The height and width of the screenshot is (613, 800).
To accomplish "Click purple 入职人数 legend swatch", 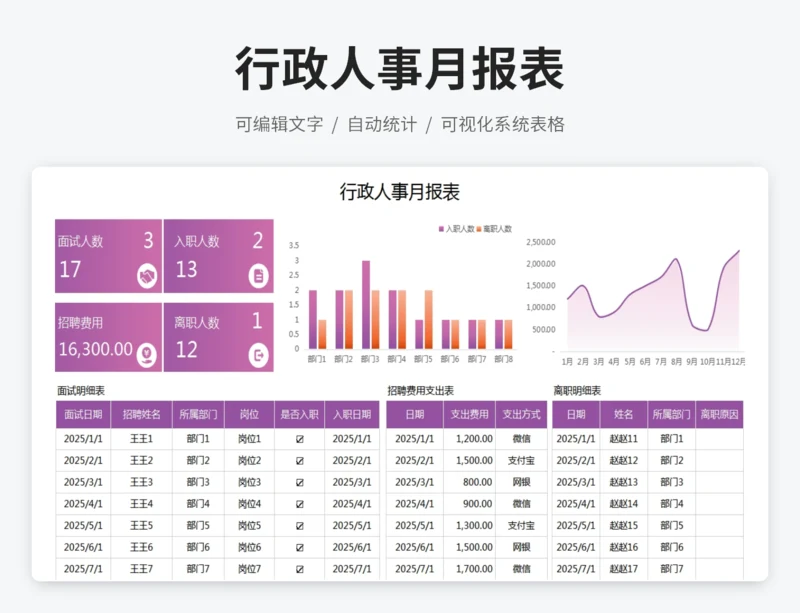I will click(441, 229).
